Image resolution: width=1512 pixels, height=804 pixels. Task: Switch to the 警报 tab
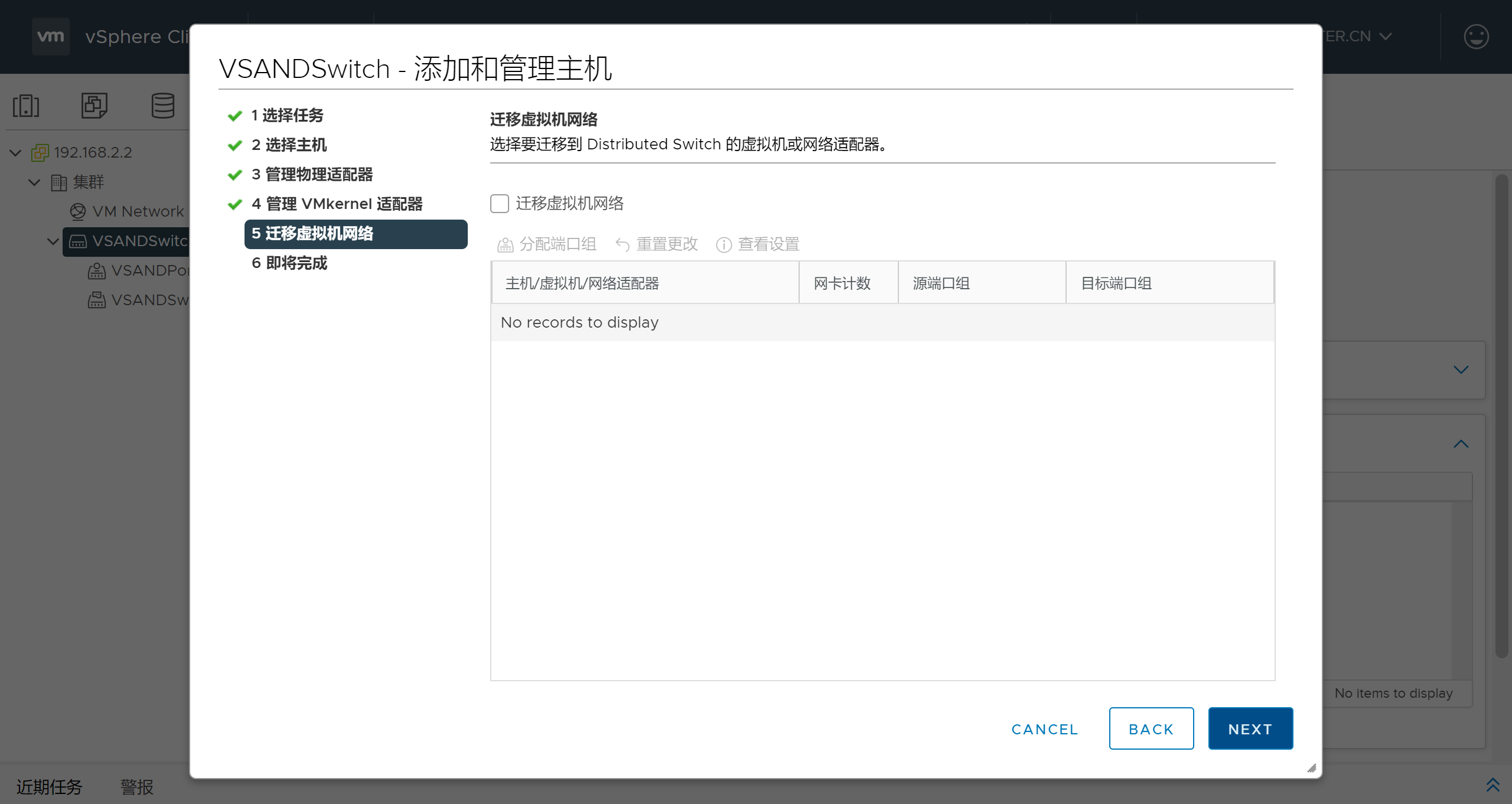click(136, 787)
